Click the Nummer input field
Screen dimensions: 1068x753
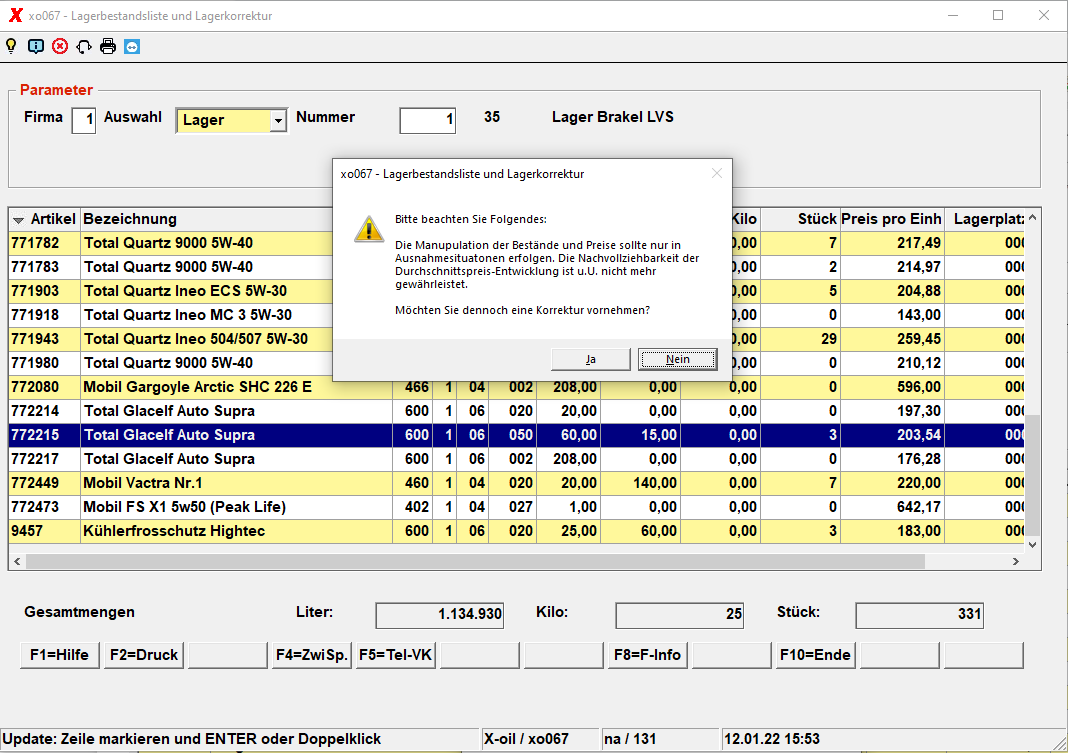tap(428, 121)
